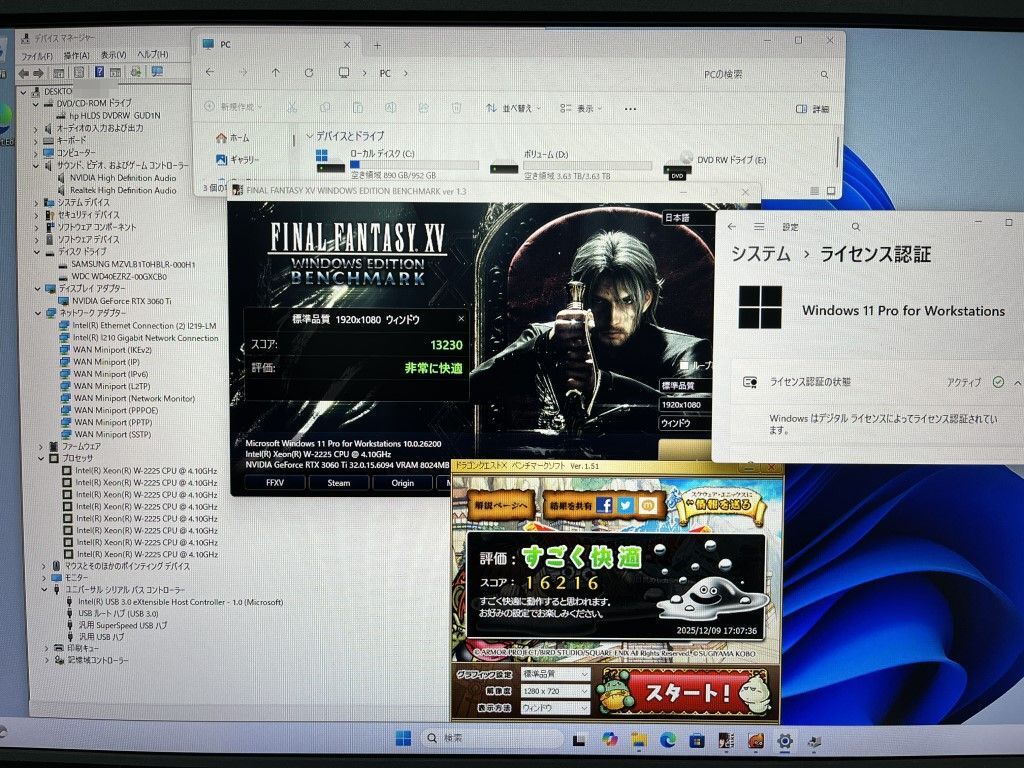Click the Facebook share icon in Dragon Quest benchmark
Screen dimensions: 1024x768
coord(604,505)
